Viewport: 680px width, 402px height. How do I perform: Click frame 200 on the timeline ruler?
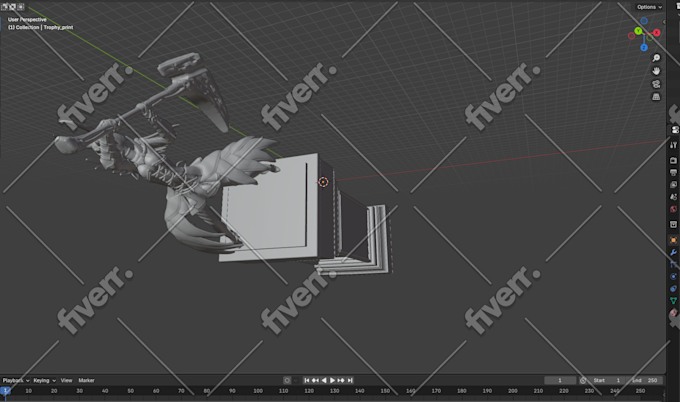[x=513, y=391]
